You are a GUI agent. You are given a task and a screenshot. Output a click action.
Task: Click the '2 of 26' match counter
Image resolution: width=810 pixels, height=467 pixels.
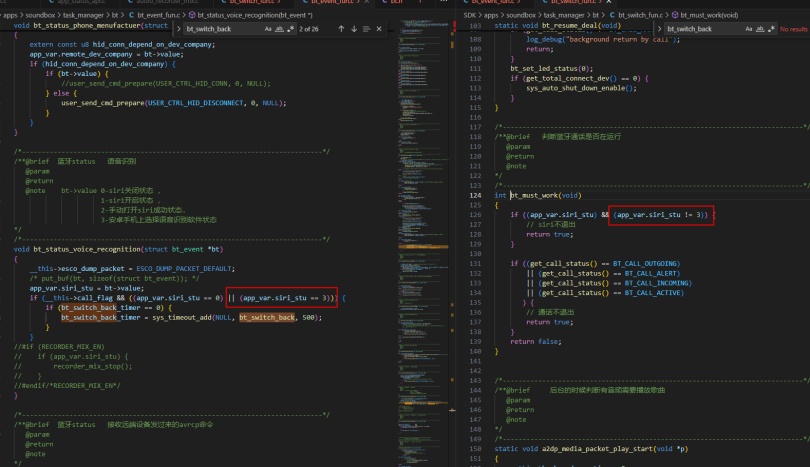308,29
